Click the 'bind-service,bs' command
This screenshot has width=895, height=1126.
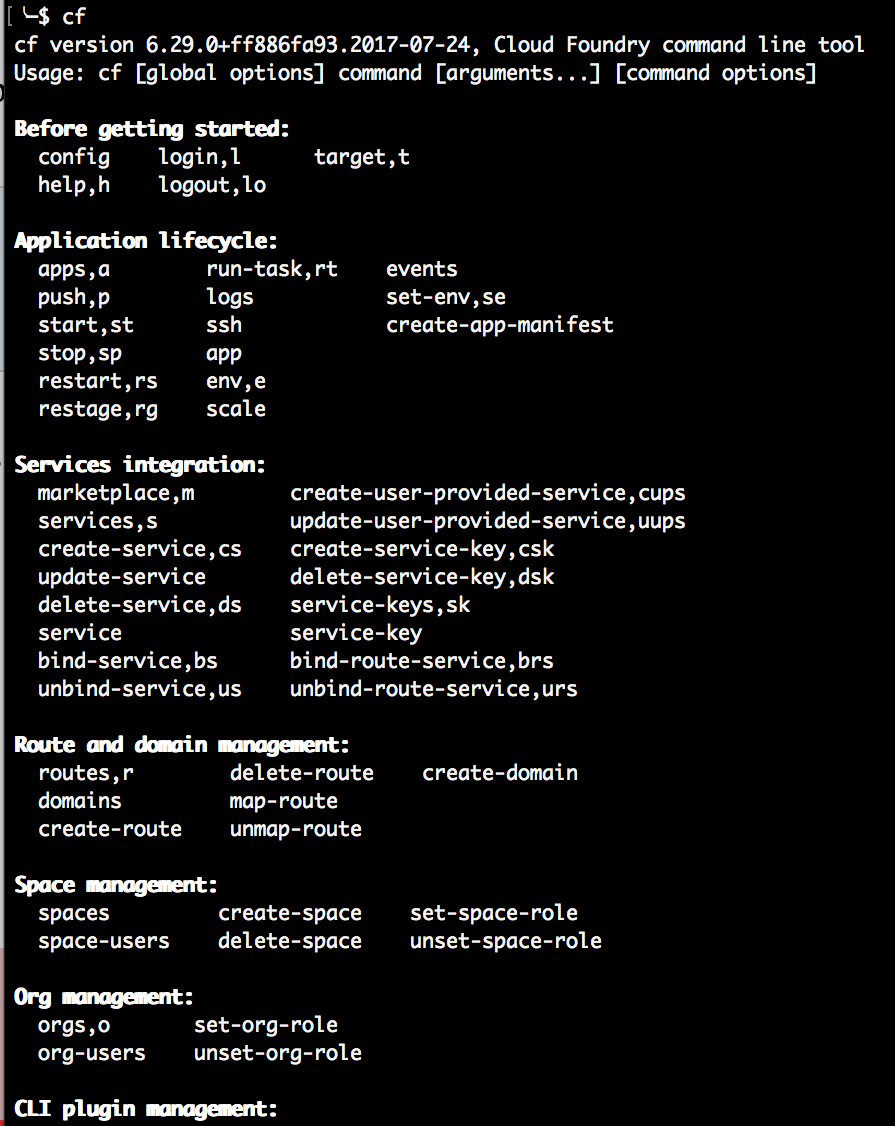(128, 661)
